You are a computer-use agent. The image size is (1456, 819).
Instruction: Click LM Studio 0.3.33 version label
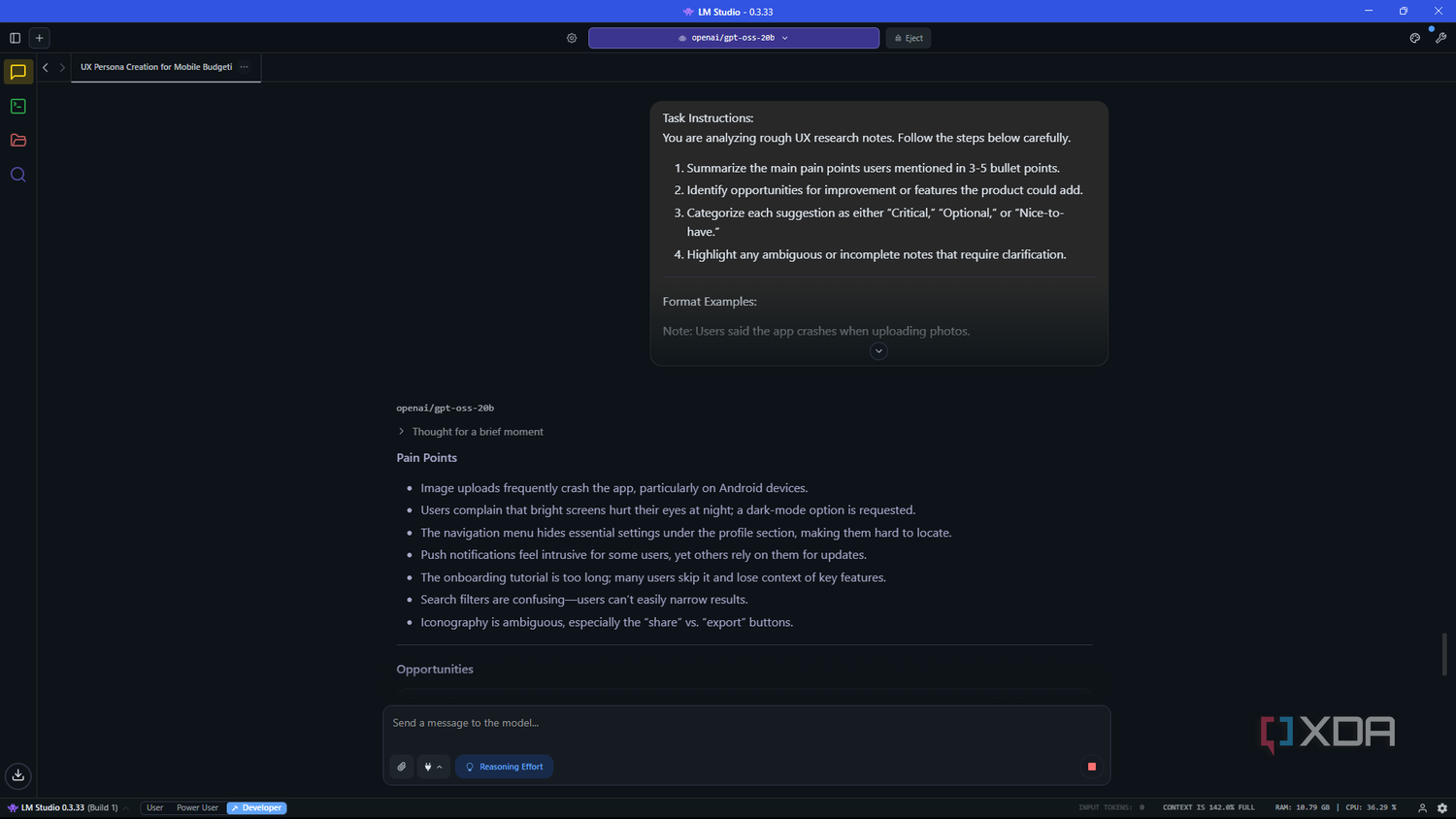tap(63, 808)
